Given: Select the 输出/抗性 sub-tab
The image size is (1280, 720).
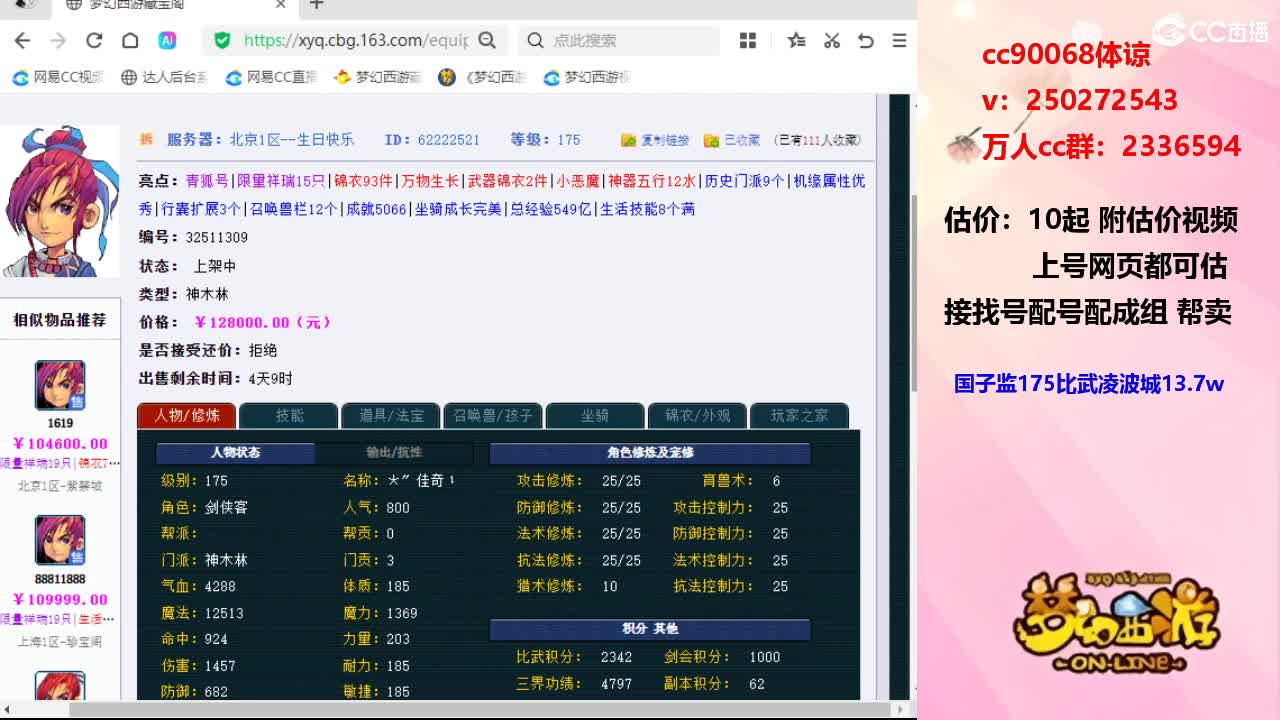Looking at the screenshot, I should pos(394,453).
